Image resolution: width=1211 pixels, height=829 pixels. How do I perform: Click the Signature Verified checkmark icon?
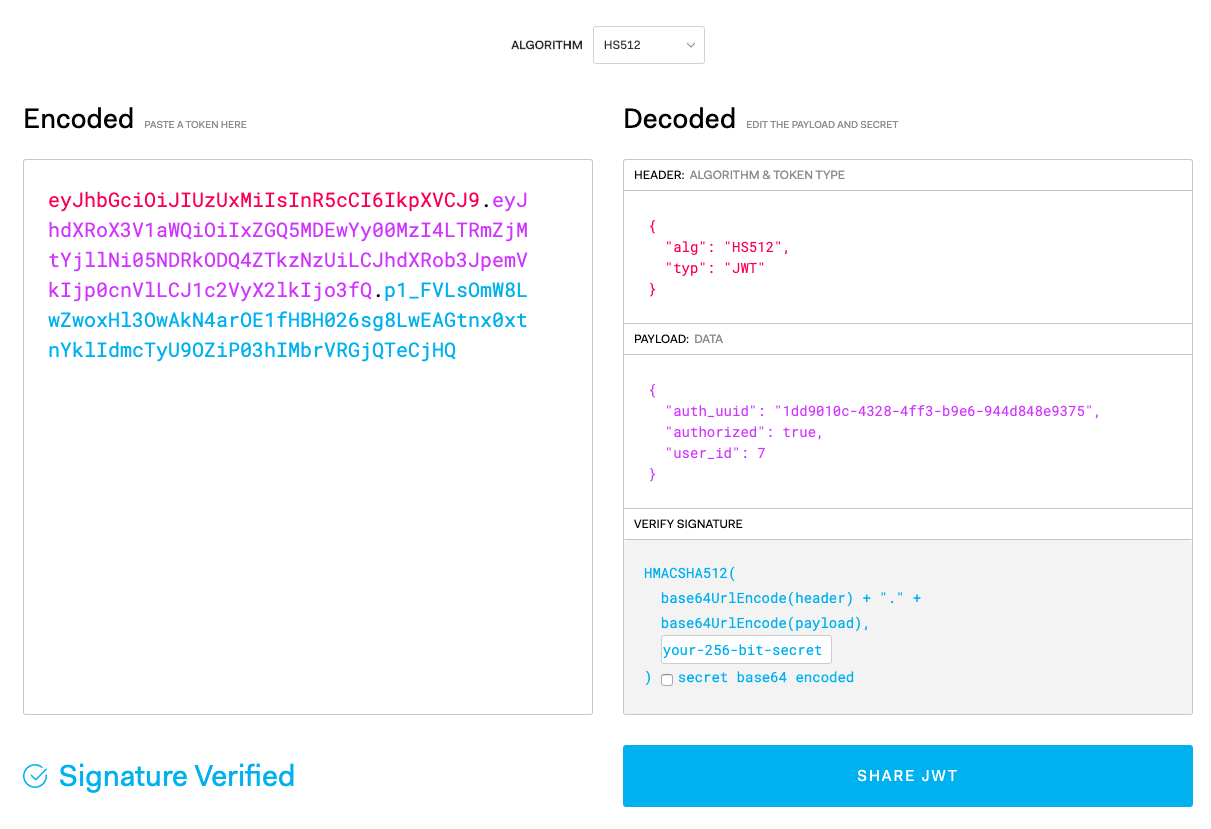tap(34, 775)
